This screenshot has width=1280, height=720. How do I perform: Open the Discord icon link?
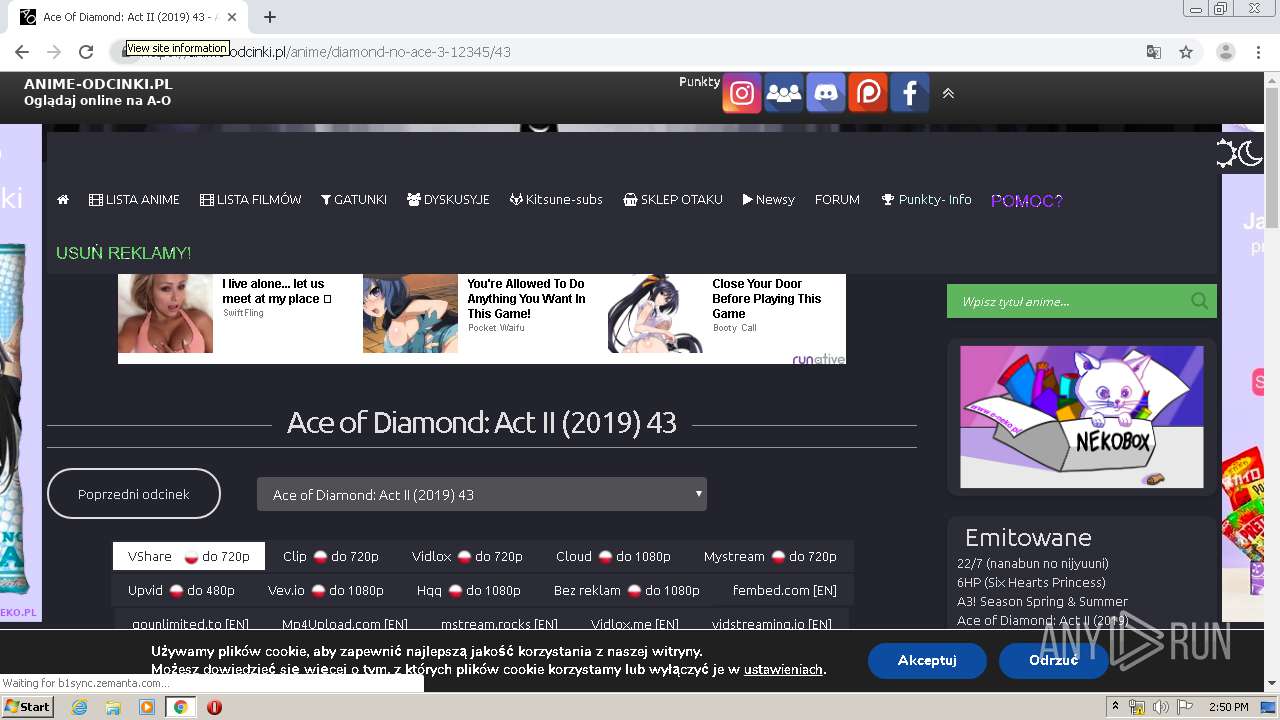tap(825, 93)
